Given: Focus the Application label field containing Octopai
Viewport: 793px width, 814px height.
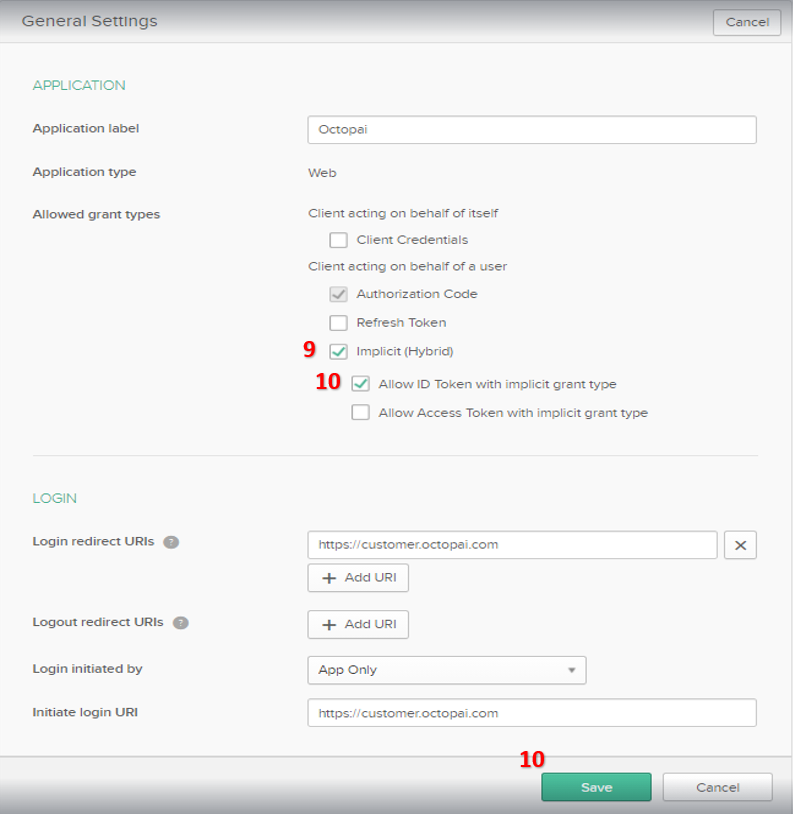Looking at the screenshot, I should click(531, 130).
